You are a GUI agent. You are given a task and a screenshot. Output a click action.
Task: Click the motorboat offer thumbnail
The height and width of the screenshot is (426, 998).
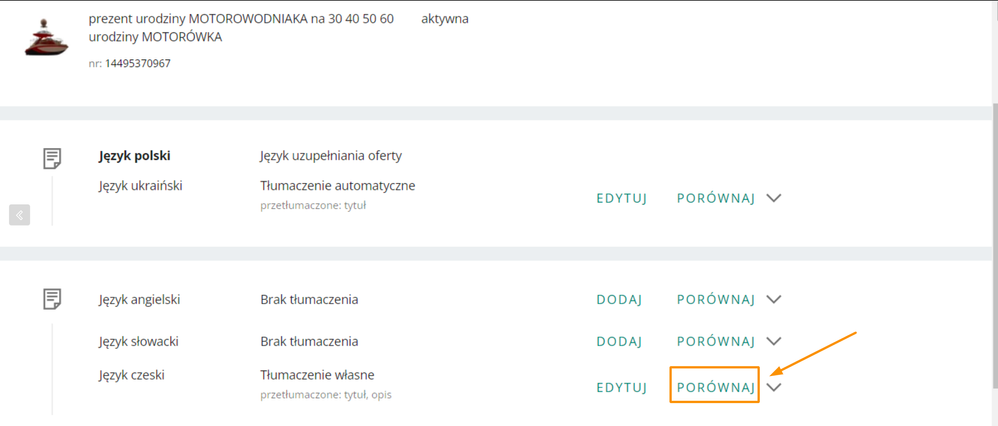(45, 40)
